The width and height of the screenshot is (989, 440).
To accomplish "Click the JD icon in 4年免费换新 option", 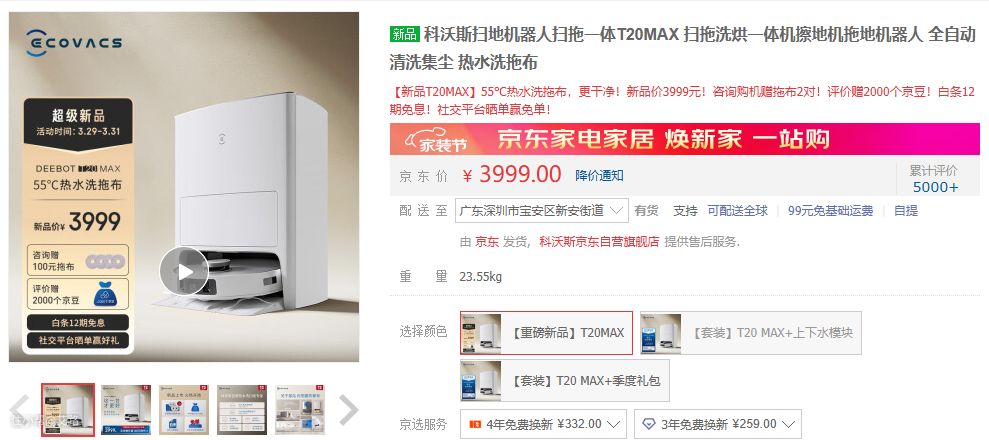I will pyautogui.click(x=475, y=424).
